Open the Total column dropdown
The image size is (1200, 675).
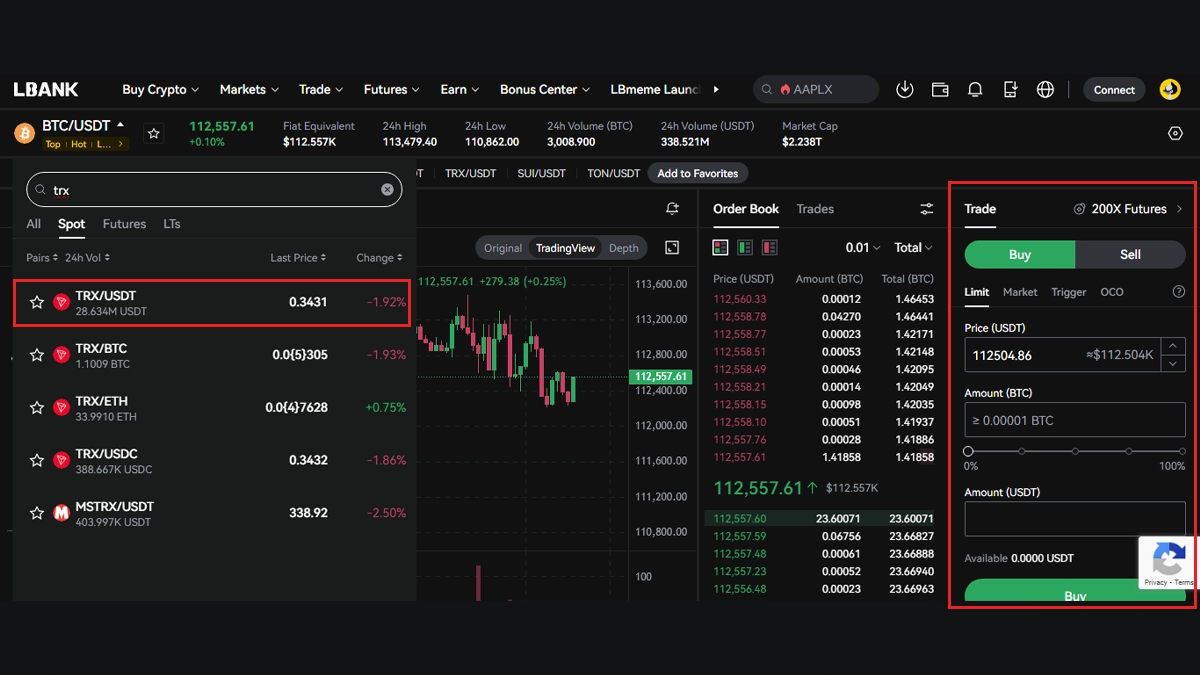(x=913, y=247)
